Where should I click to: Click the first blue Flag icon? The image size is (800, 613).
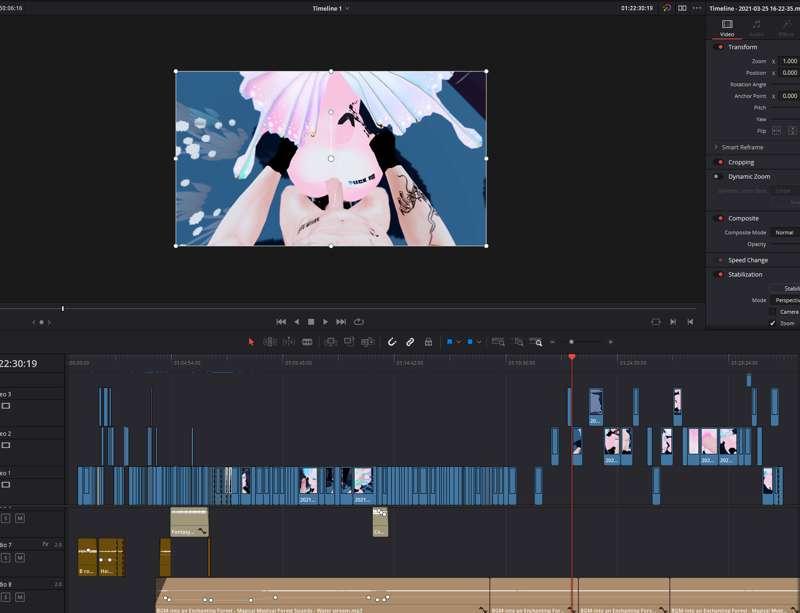(x=449, y=342)
